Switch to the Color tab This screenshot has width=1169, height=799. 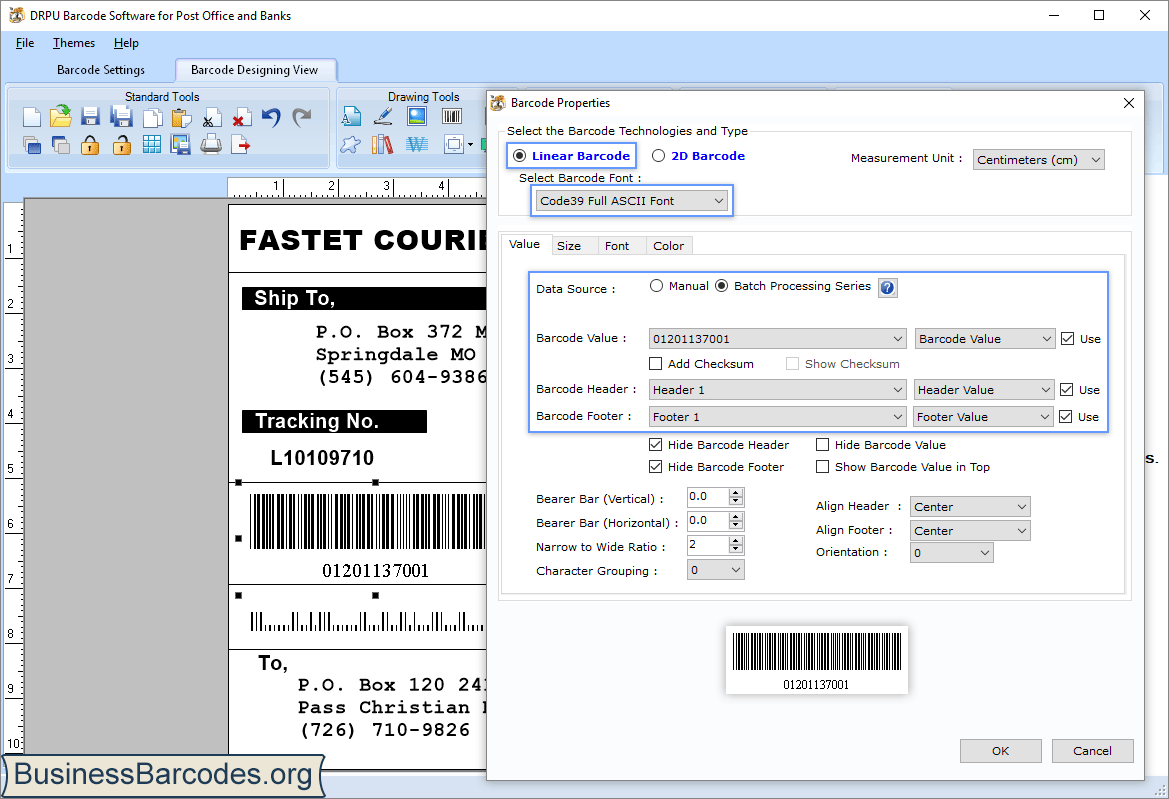click(x=668, y=246)
